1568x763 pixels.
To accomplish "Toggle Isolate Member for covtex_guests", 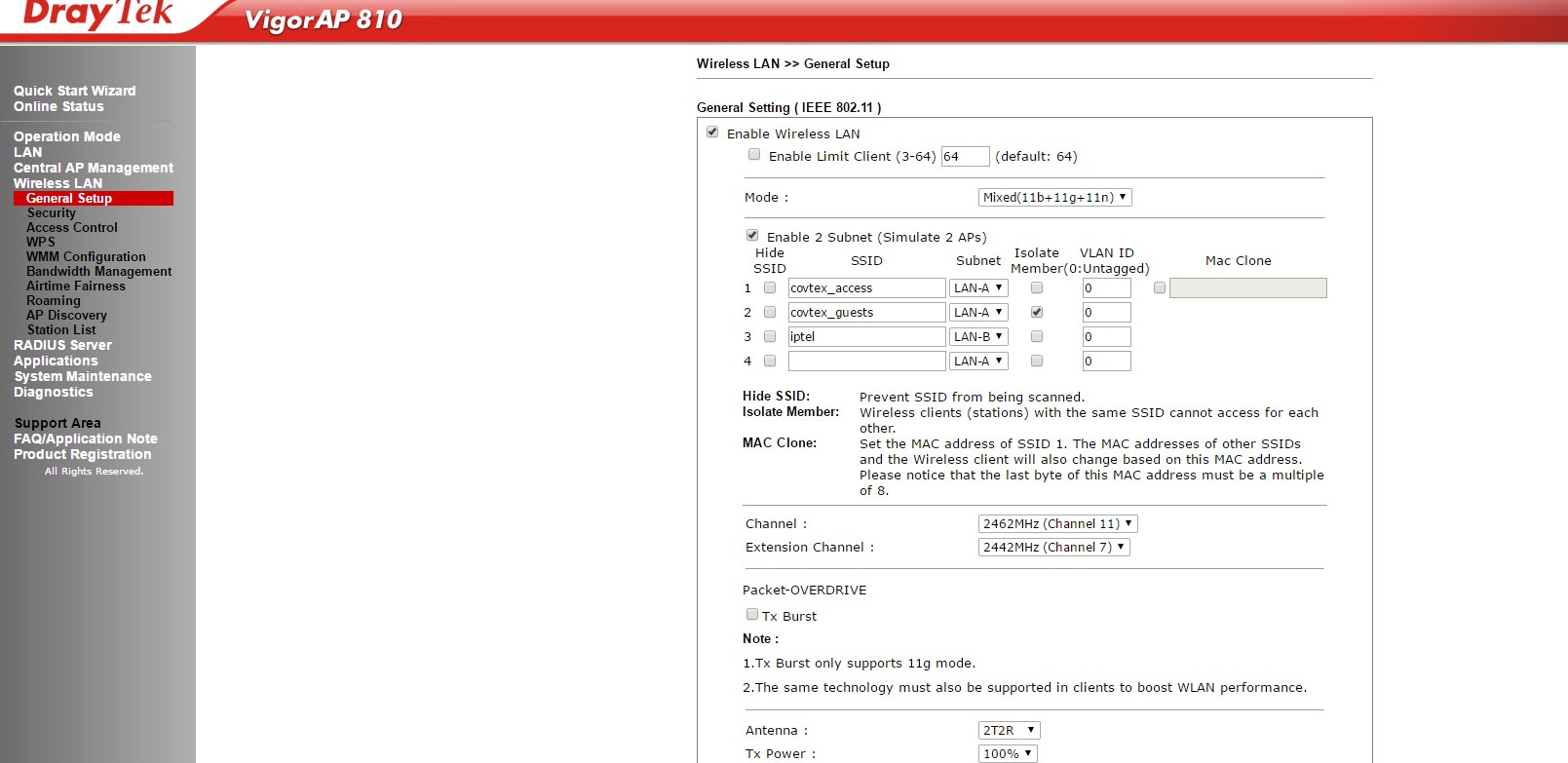I will click(1037, 312).
